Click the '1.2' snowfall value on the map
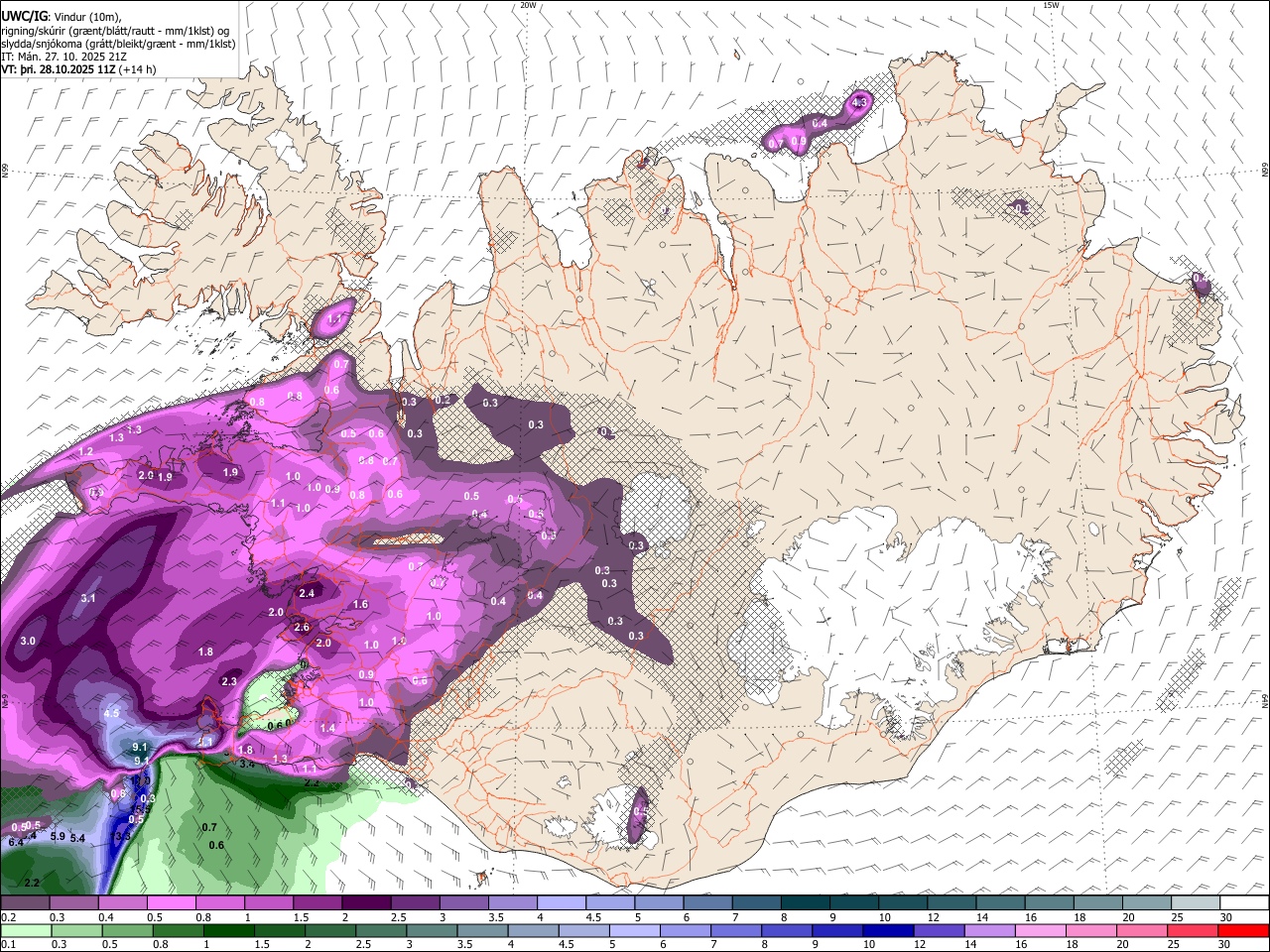Screen dimensions: 1270x952 [85, 451]
